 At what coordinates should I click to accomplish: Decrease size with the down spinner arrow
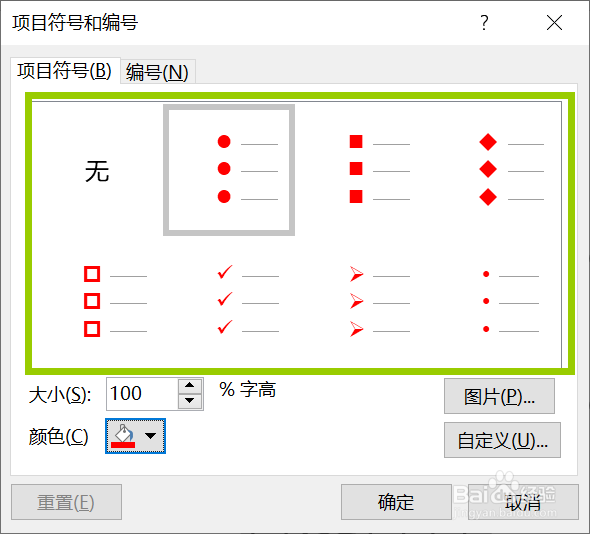[190, 401]
